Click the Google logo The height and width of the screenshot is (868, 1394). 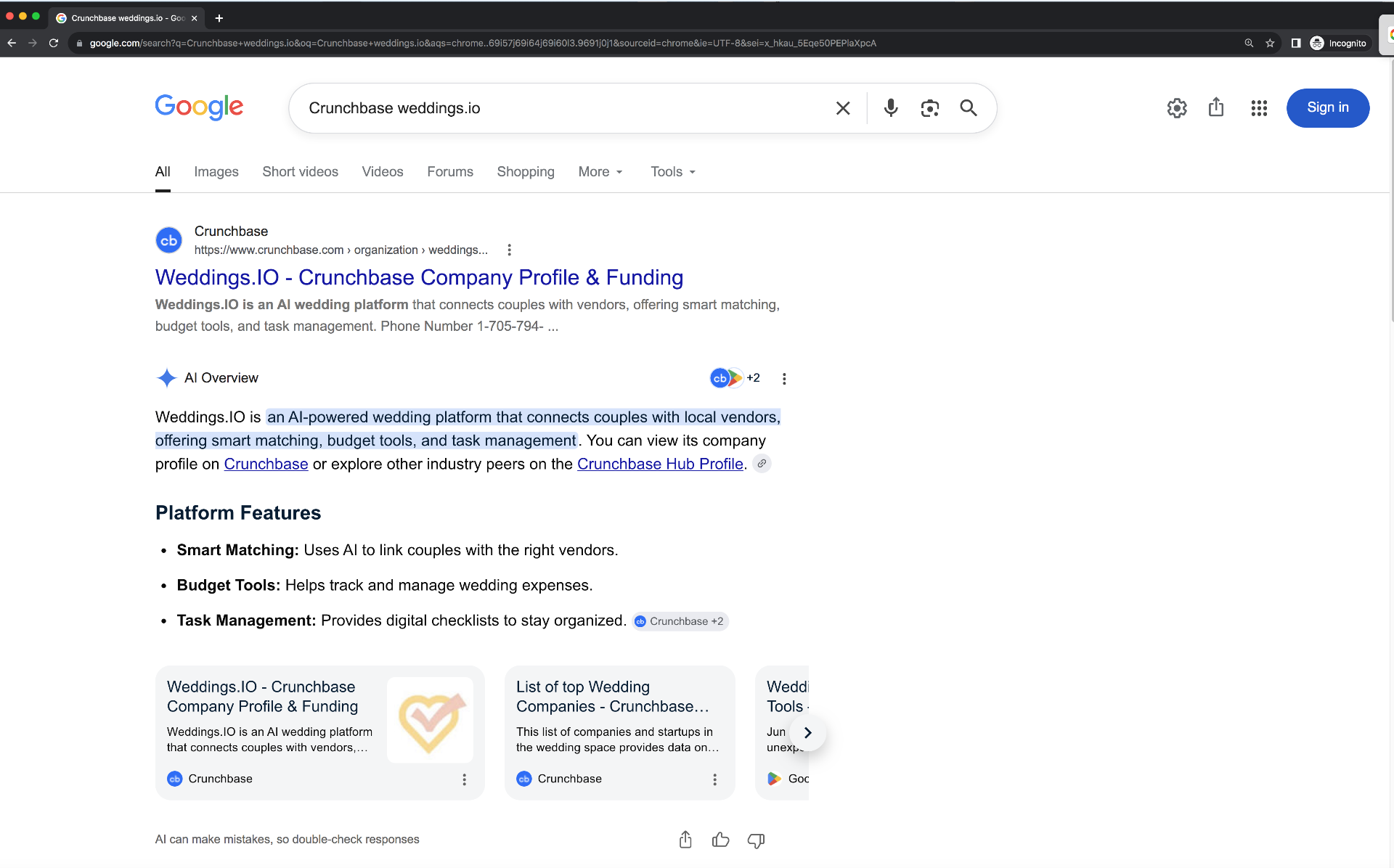[199, 107]
